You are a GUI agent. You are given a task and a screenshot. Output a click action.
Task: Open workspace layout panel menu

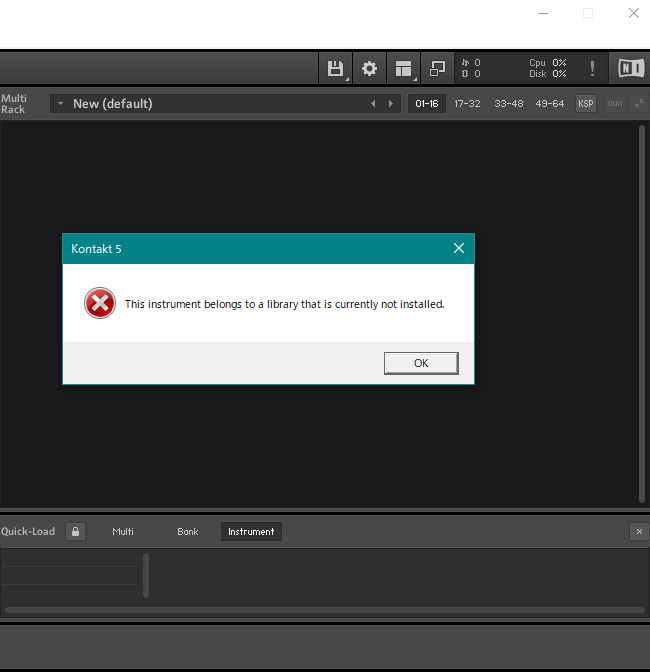click(403, 69)
